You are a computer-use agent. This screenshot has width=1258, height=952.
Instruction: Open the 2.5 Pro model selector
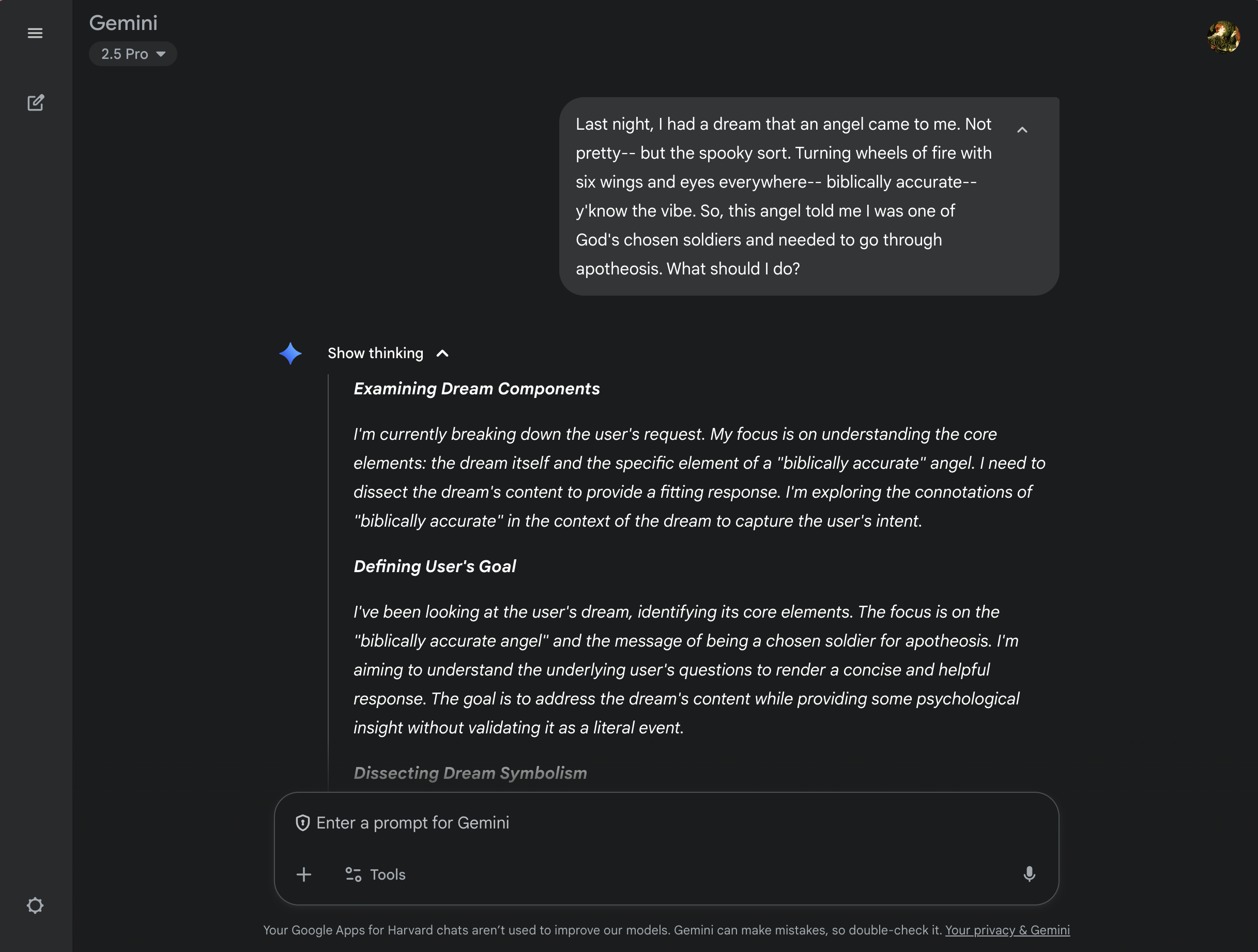(x=132, y=53)
